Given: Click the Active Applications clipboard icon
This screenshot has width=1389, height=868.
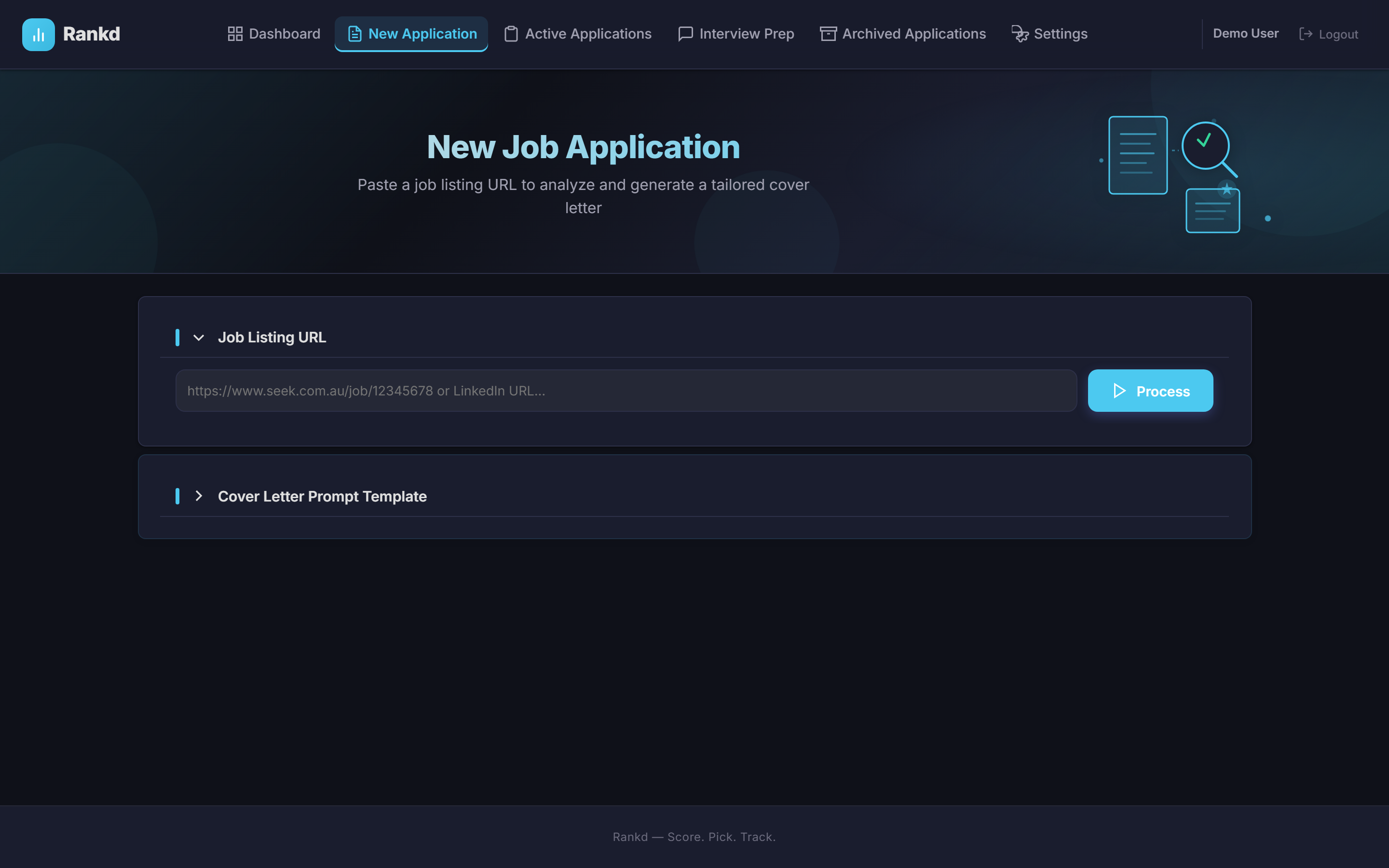Looking at the screenshot, I should click(x=510, y=34).
